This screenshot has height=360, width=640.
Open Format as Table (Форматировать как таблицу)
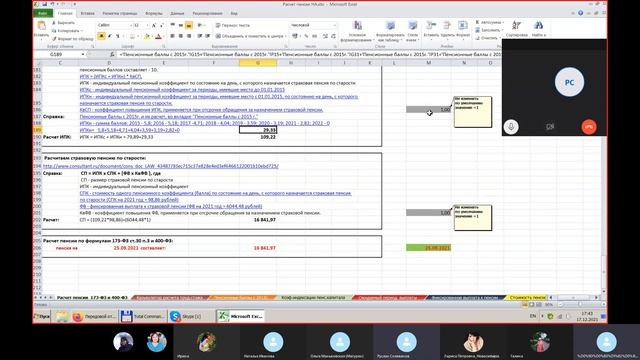coord(390,31)
